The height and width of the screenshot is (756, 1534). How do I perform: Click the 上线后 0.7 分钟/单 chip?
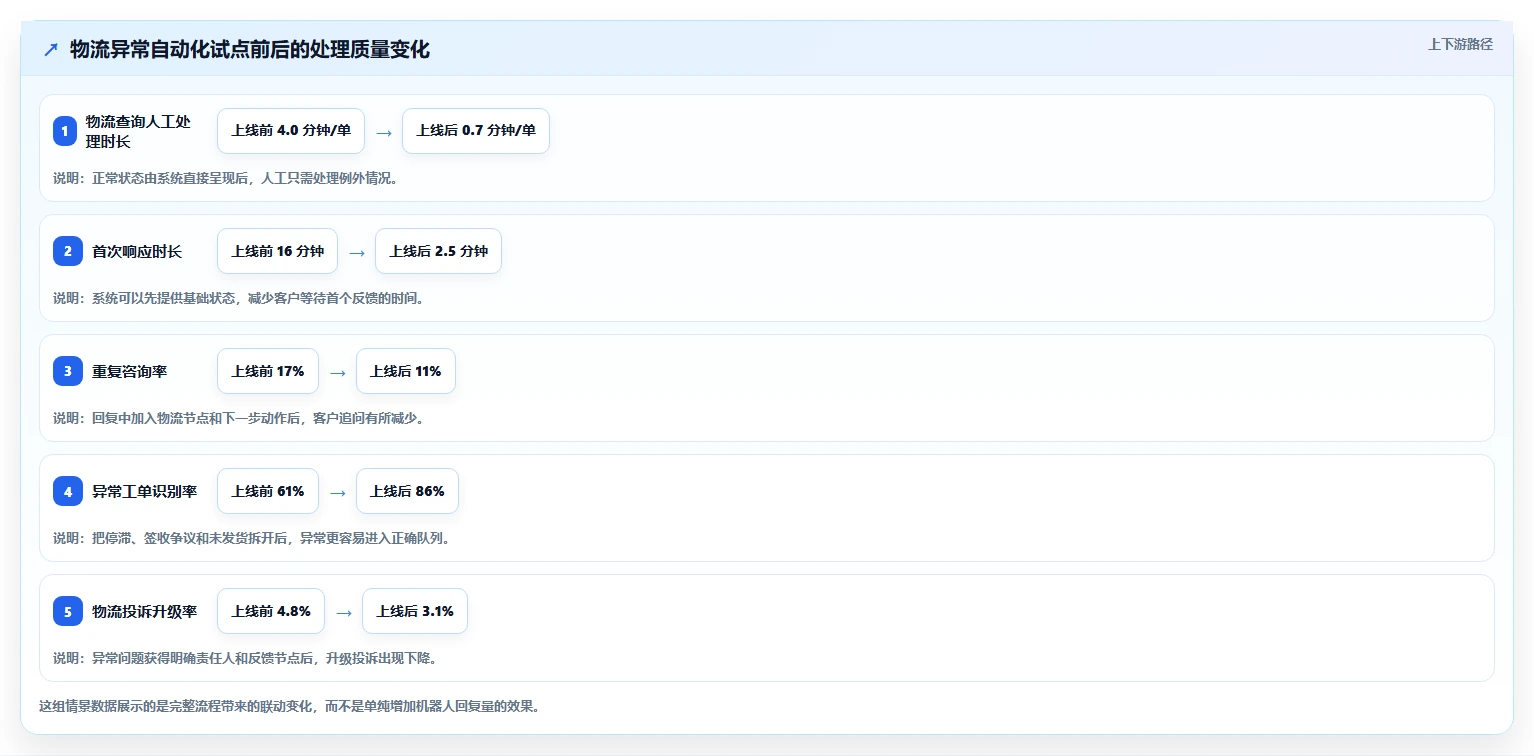tap(476, 131)
